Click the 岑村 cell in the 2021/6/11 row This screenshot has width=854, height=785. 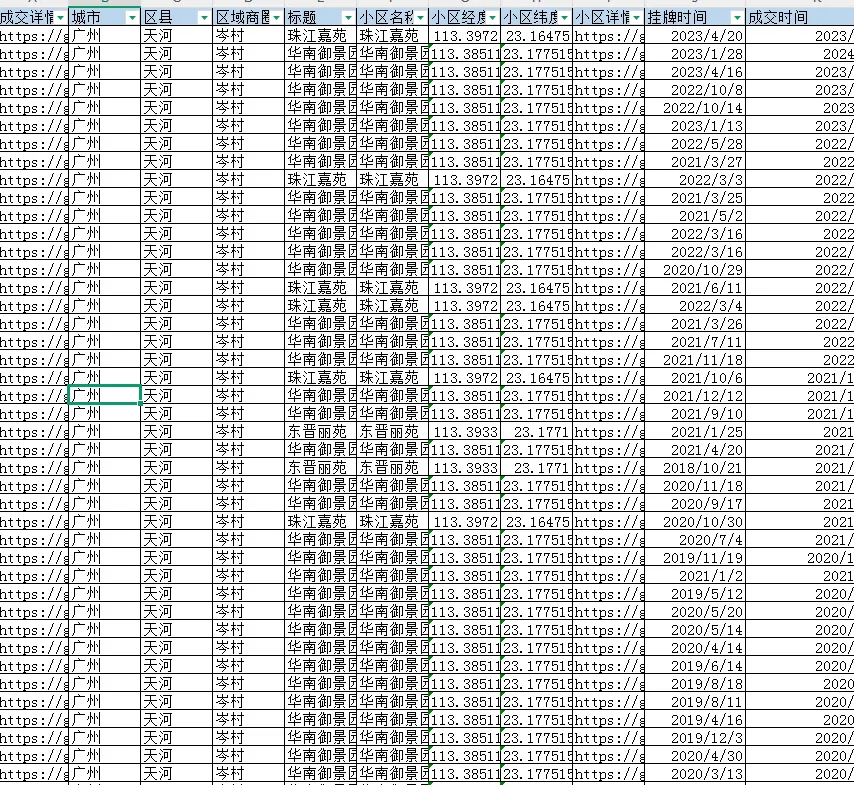[x=249, y=288]
